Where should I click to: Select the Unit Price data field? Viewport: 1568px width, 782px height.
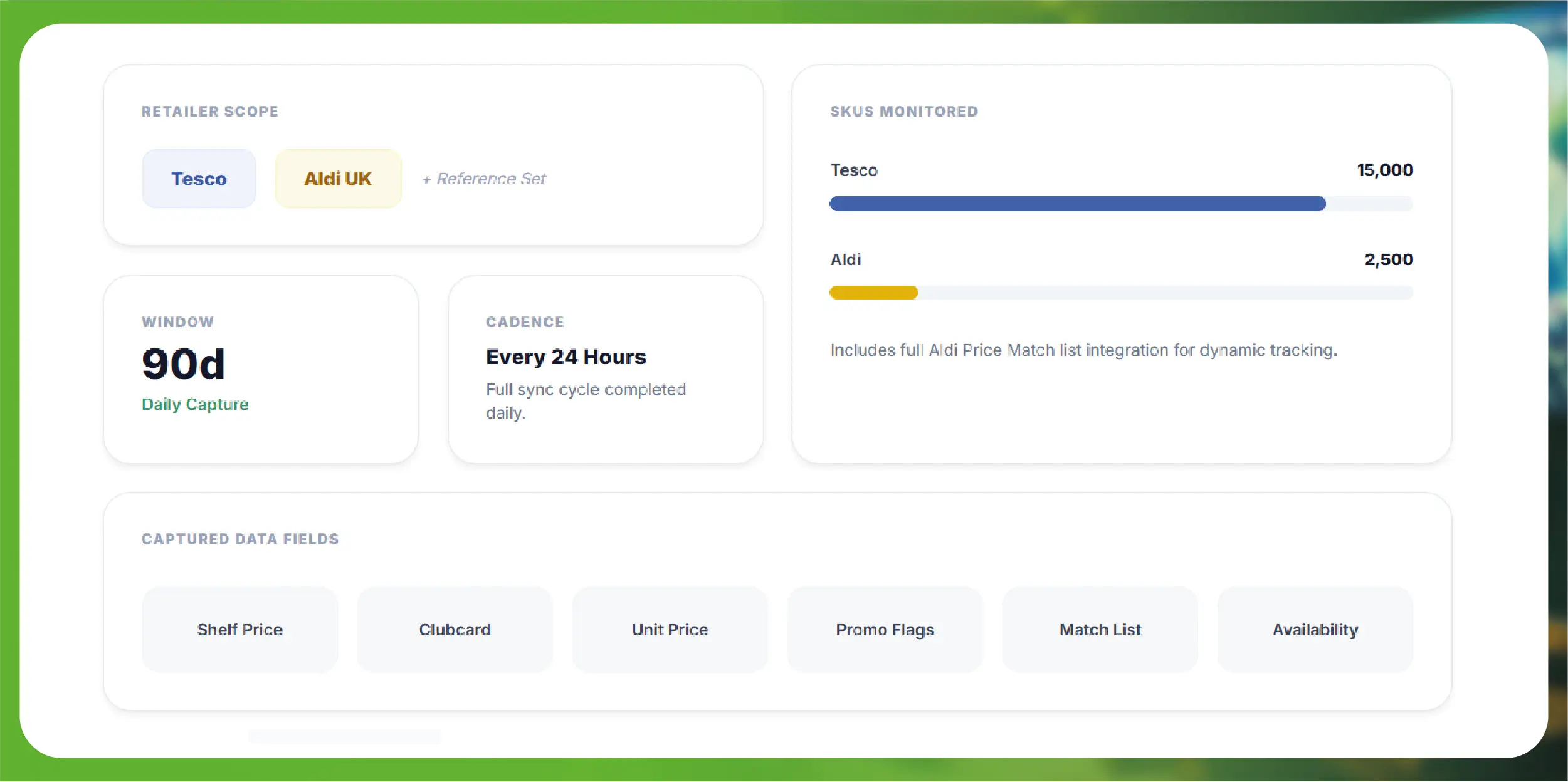click(670, 630)
